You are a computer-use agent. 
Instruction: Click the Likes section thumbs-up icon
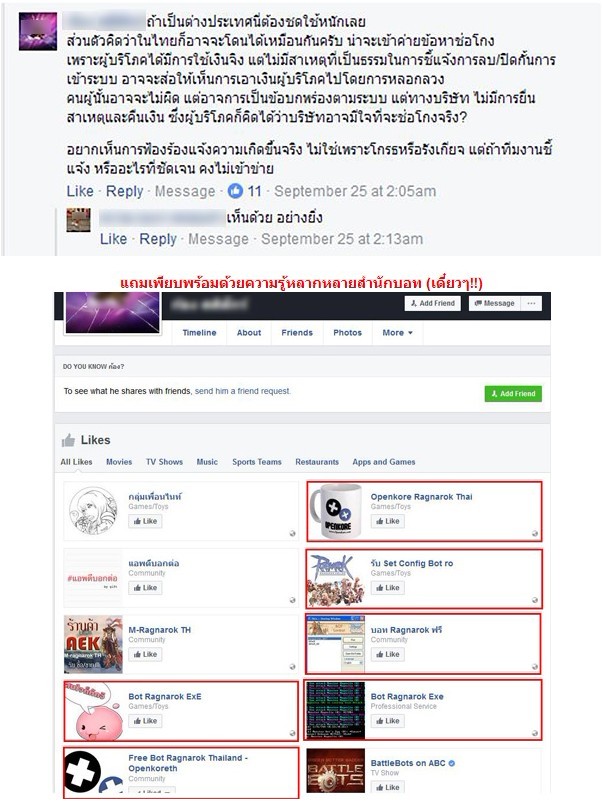coord(68,440)
